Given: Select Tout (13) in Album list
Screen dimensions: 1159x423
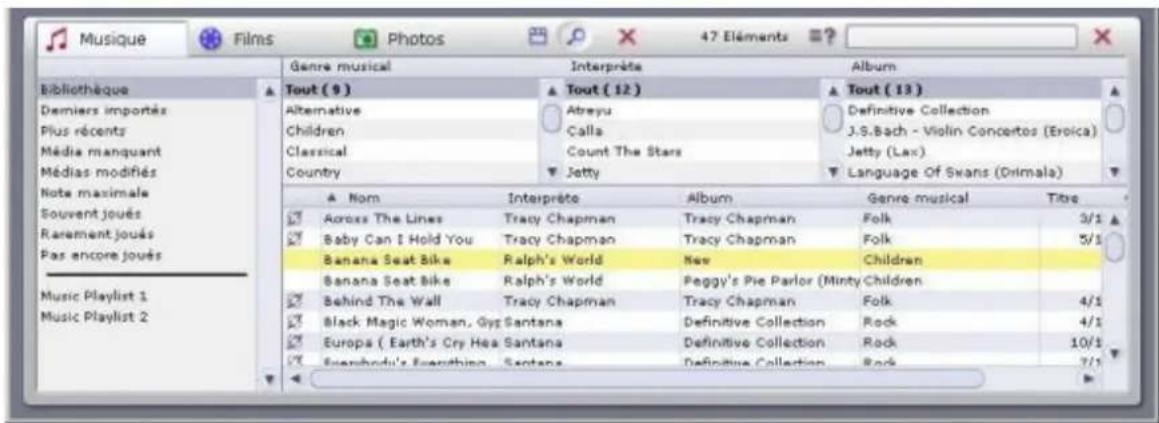Looking at the screenshot, I should pos(973,89).
